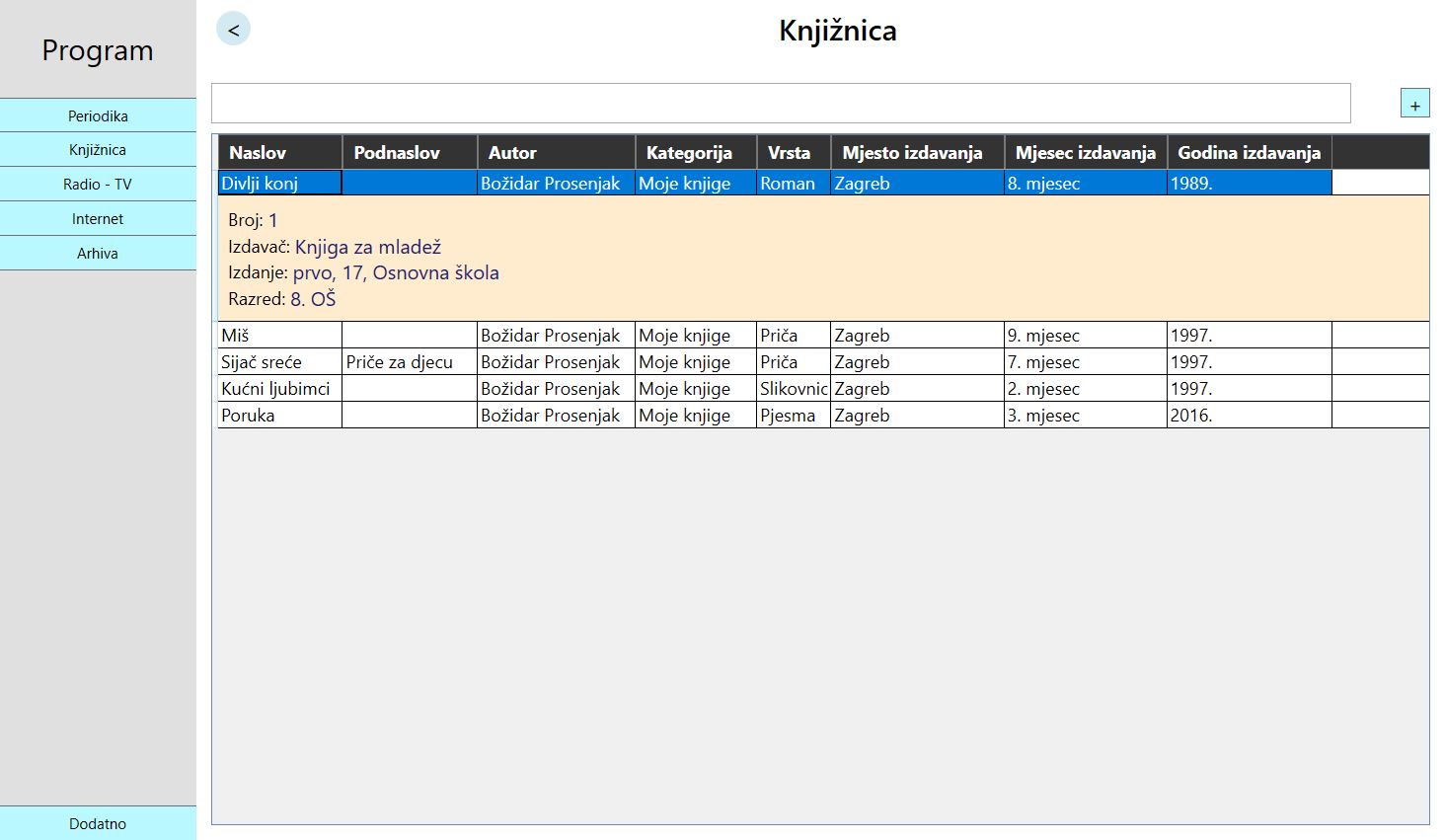Click the Zagreb cell in the Miš row
The height and width of the screenshot is (840, 1445).
click(x=917, y=335)
